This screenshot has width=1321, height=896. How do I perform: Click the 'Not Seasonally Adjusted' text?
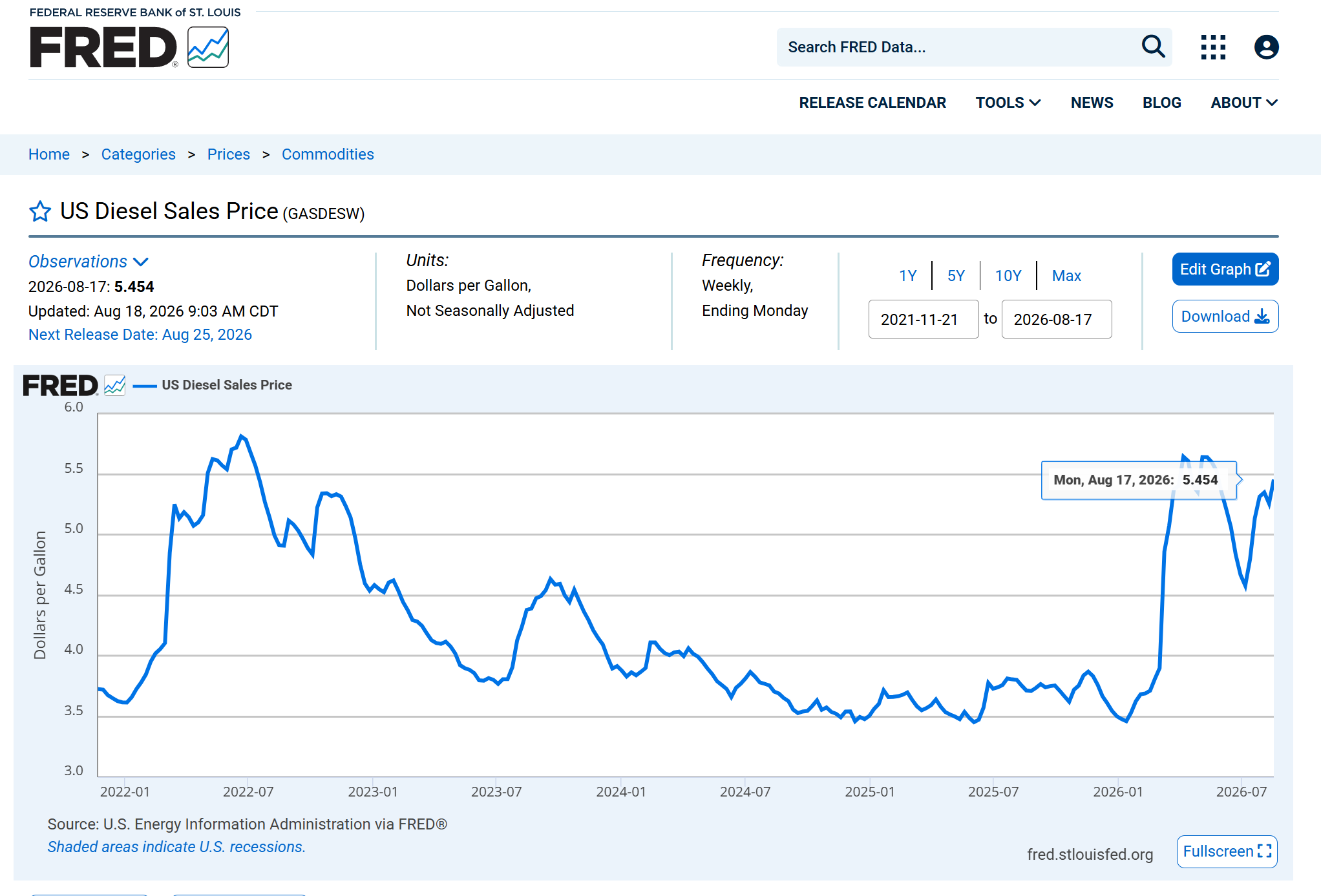(490, 311)
